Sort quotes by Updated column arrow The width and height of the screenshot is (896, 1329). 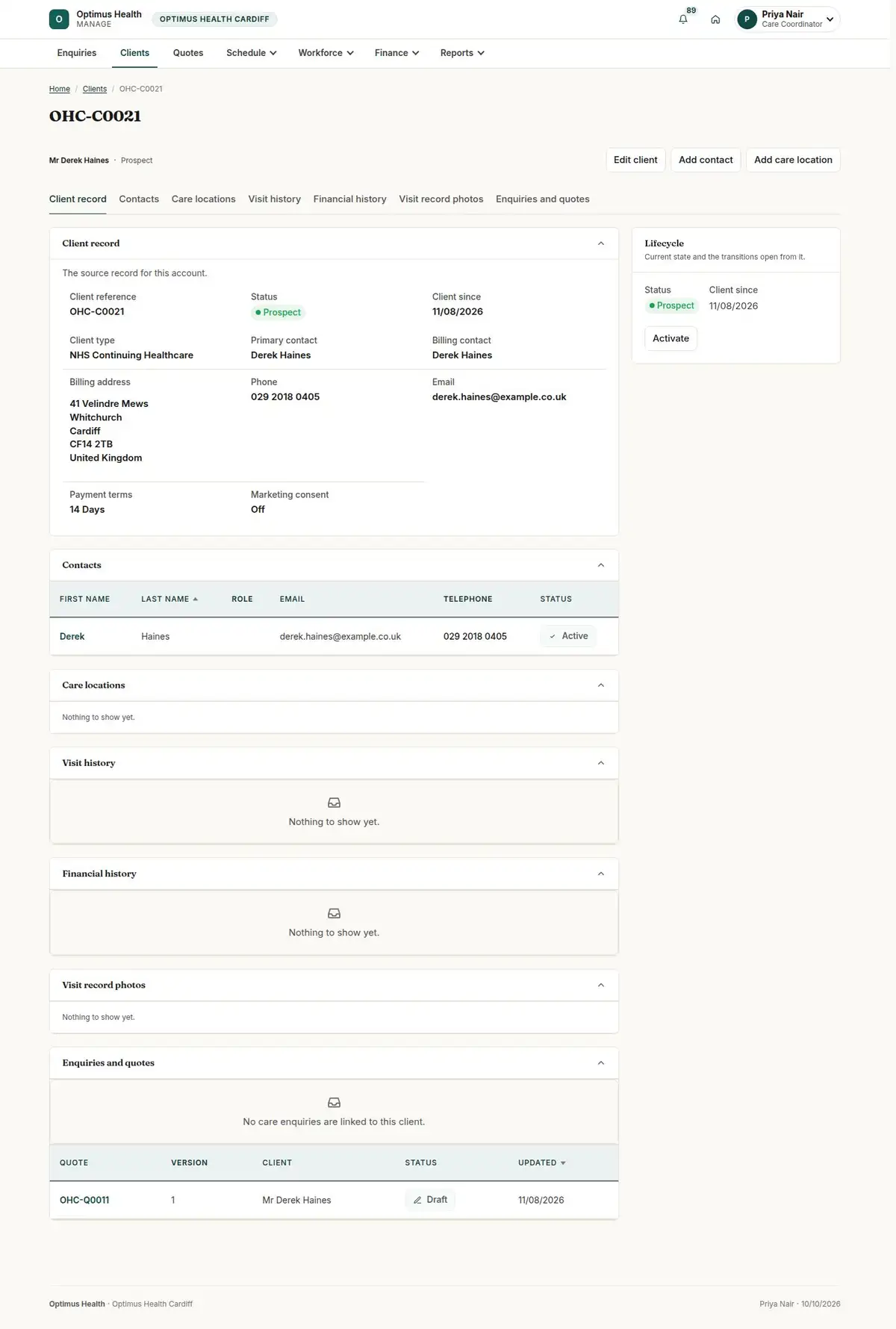tap(563, 1163)
